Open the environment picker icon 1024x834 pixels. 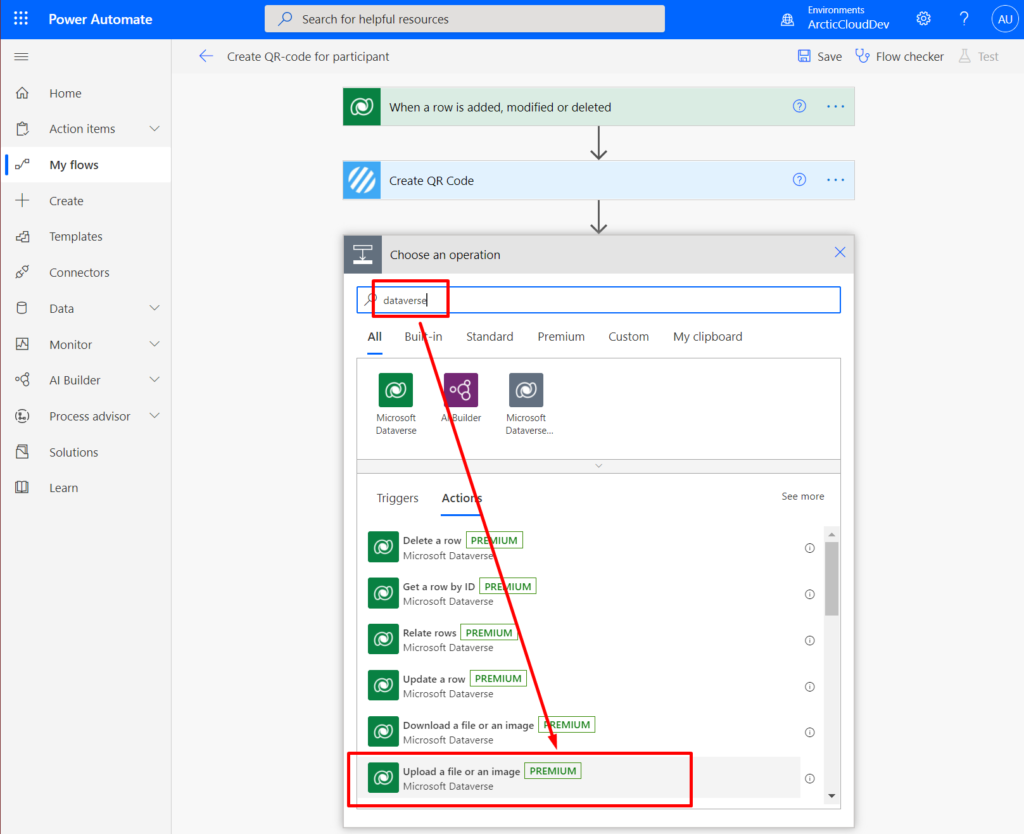coord(788,20)
